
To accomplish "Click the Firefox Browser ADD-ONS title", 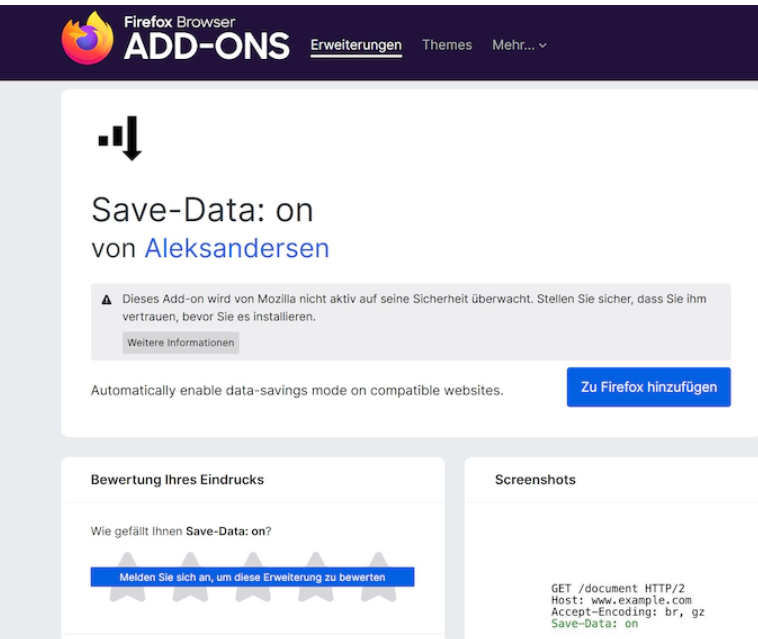I will point(206,39).
